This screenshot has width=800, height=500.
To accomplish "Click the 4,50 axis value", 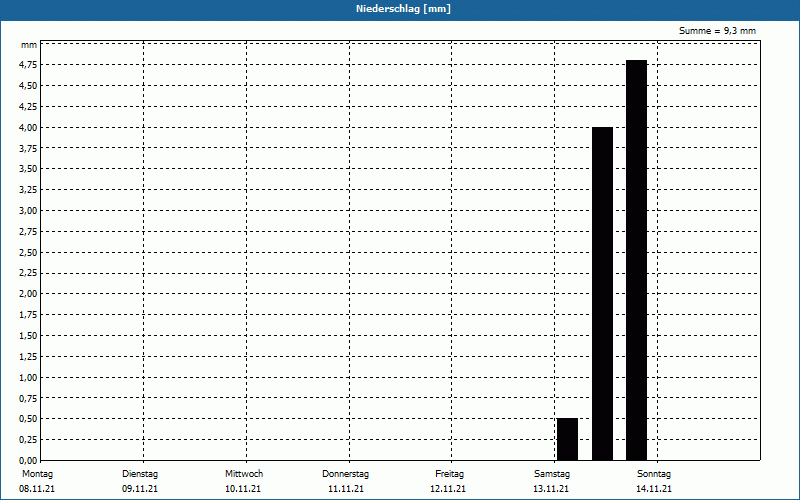I will (x=28, y=86).
